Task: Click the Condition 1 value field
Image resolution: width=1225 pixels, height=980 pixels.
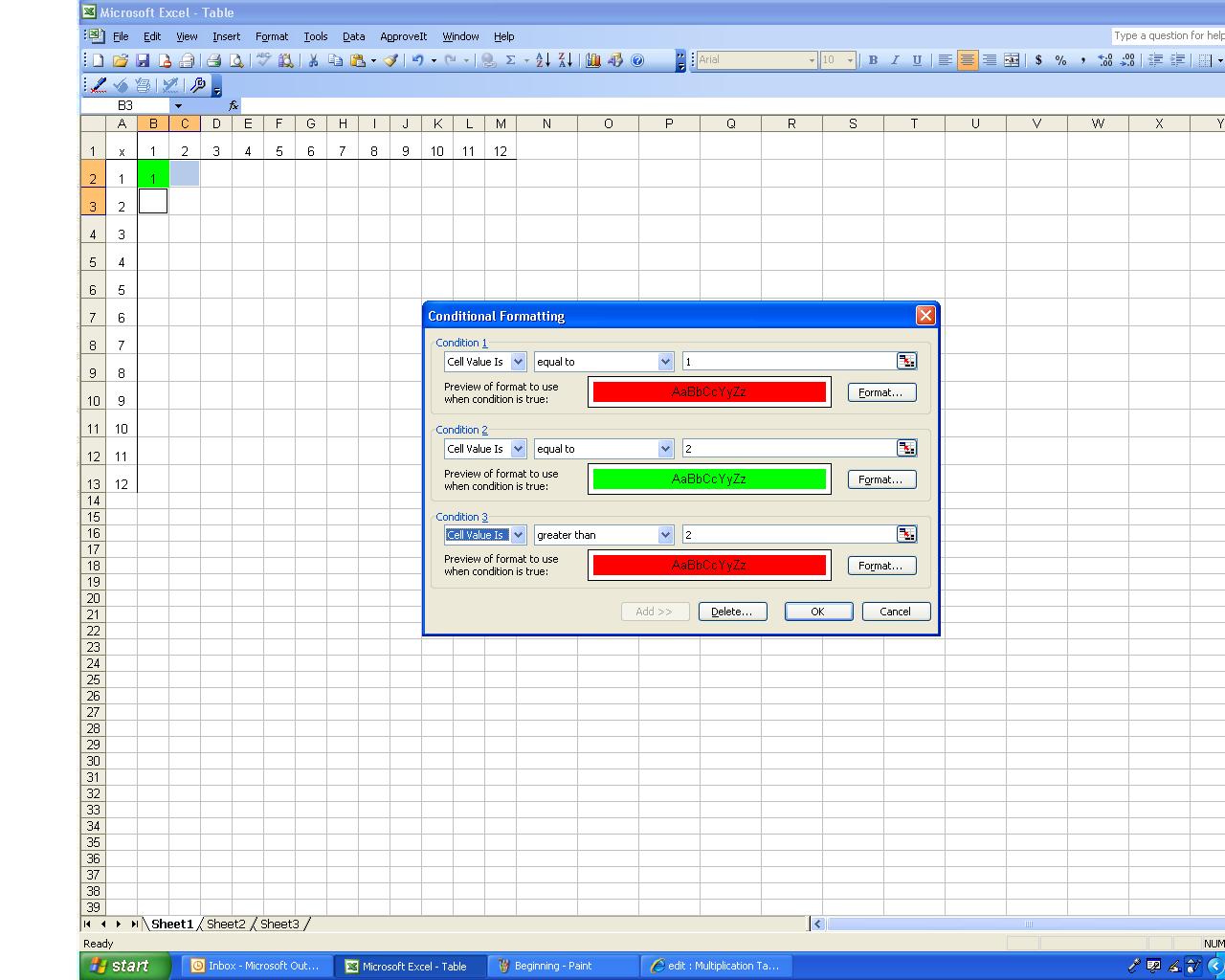Action: pyautogui.click(x=789, y=362)
